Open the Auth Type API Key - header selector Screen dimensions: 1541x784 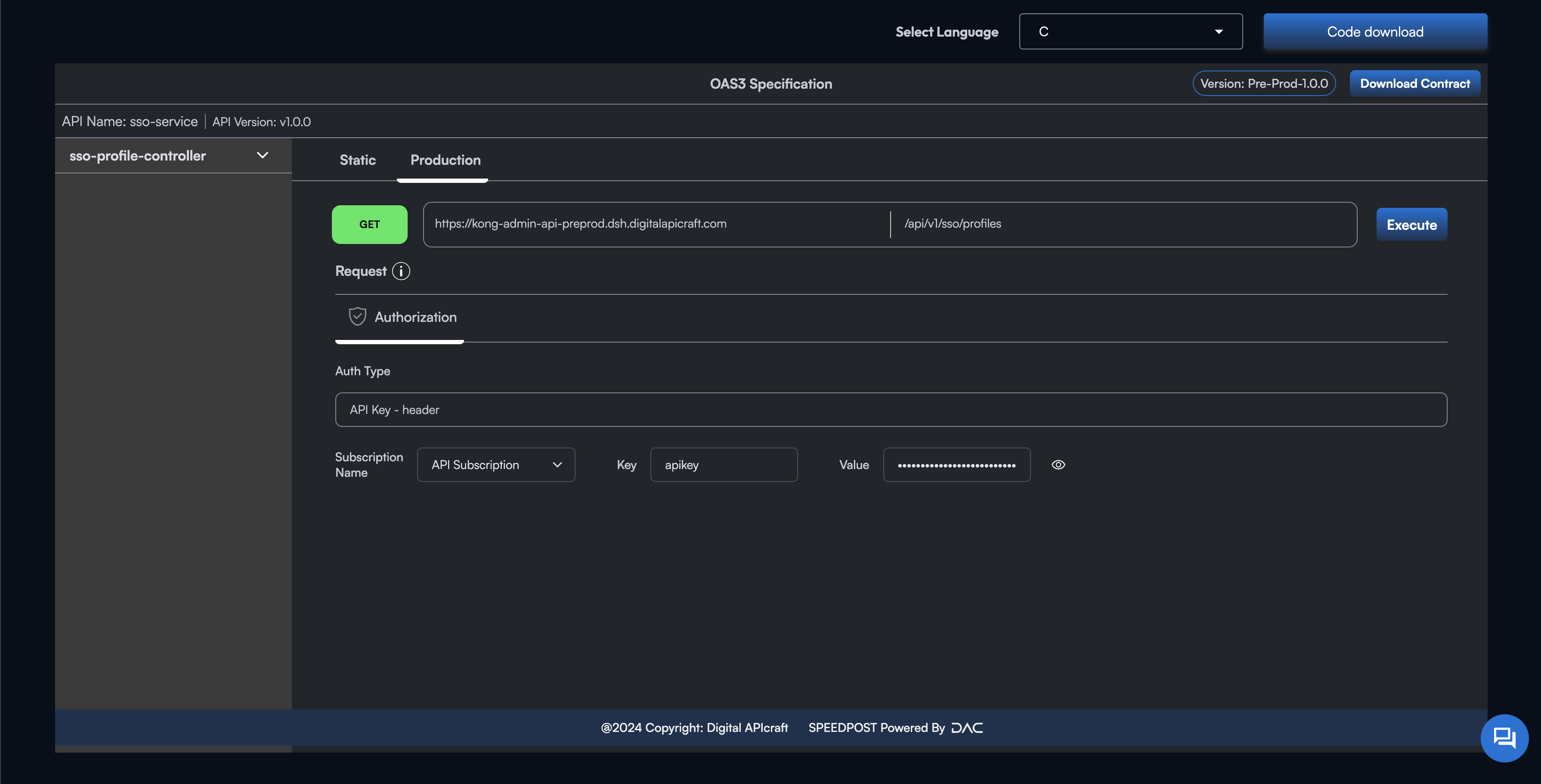point(891,410)
